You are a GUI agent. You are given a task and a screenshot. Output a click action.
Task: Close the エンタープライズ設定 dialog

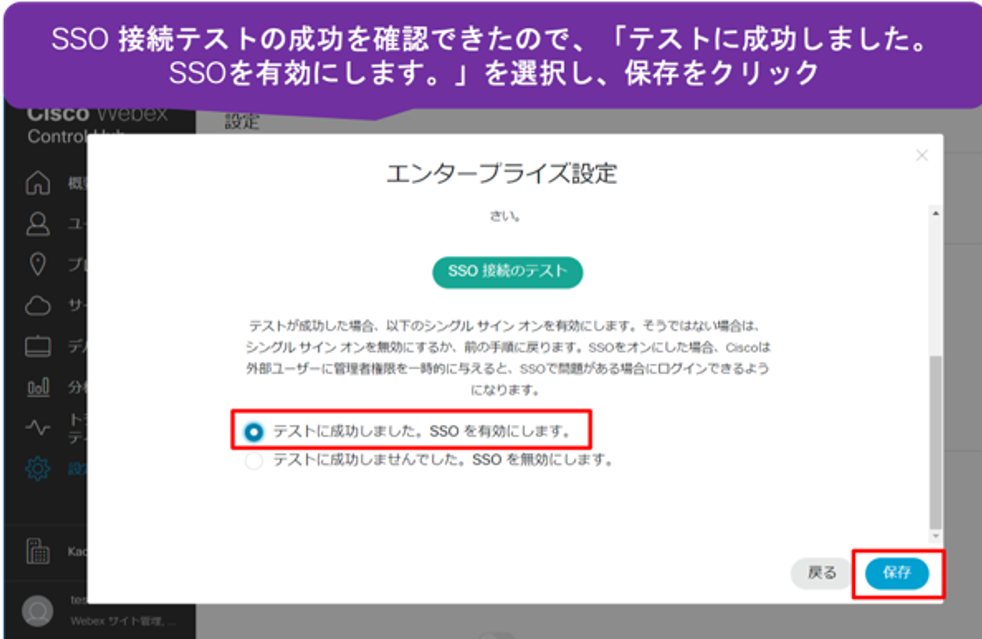921,154
